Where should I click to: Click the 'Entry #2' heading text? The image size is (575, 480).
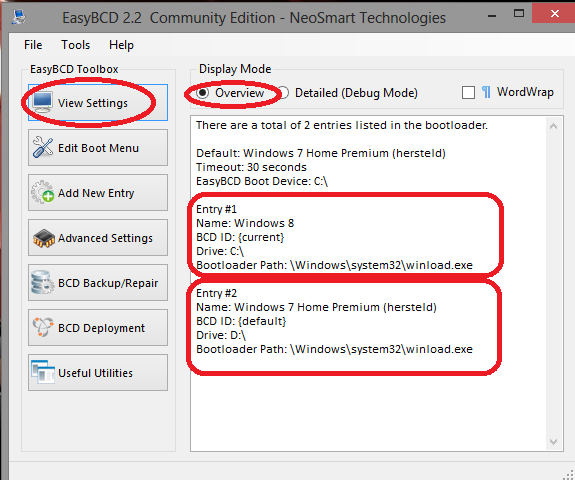click(x=216, y=293)
